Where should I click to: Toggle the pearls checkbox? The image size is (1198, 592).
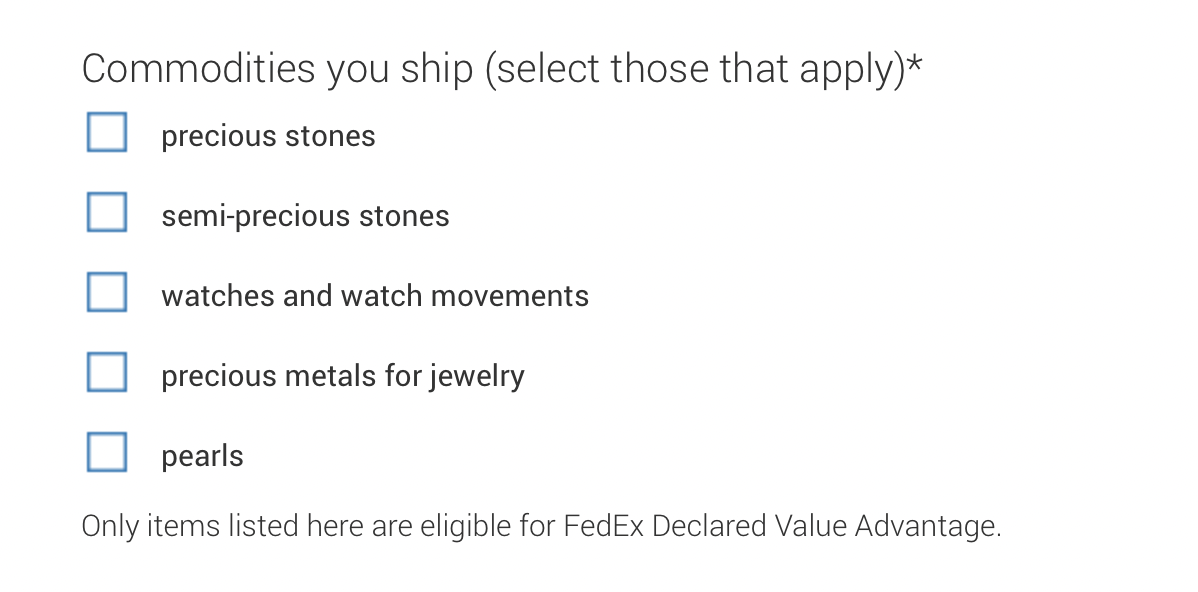(107, 453)
